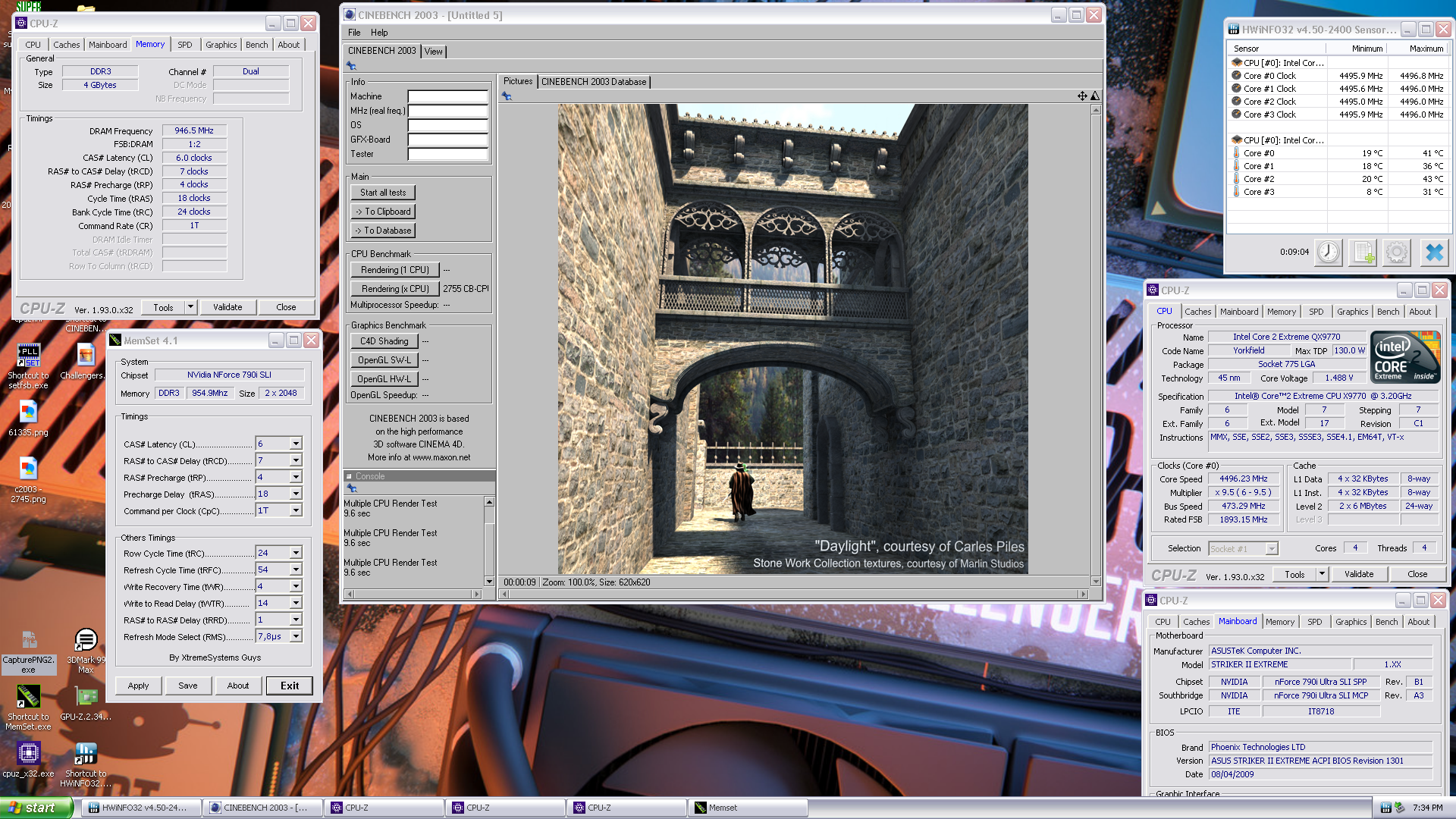Click Windows Start button
Image resolution: width=1456 pixels, height=819 pixels.
pyautogui.click(x=36, y=808)
